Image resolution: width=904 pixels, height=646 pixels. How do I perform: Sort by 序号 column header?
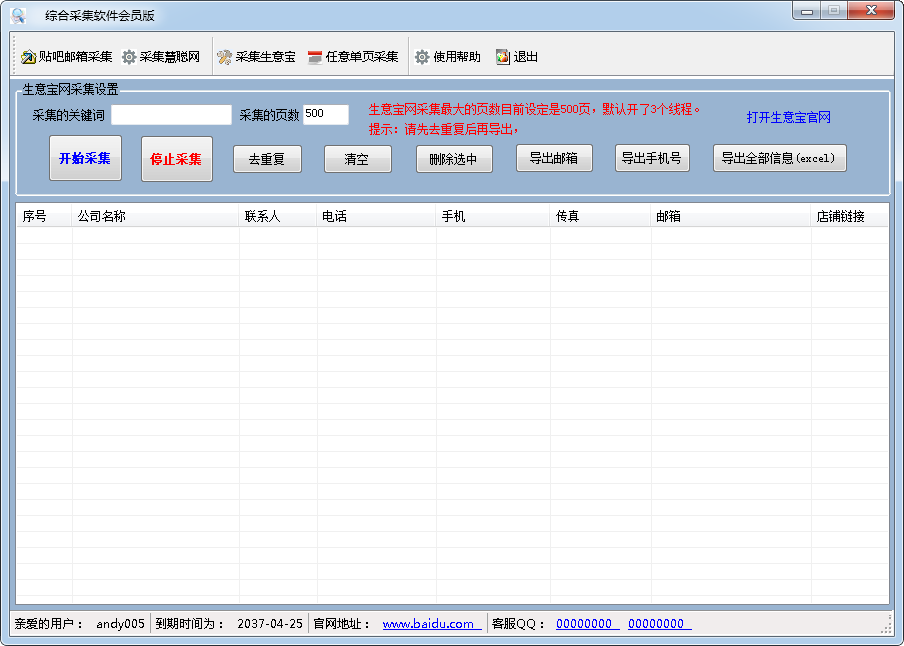44,216
